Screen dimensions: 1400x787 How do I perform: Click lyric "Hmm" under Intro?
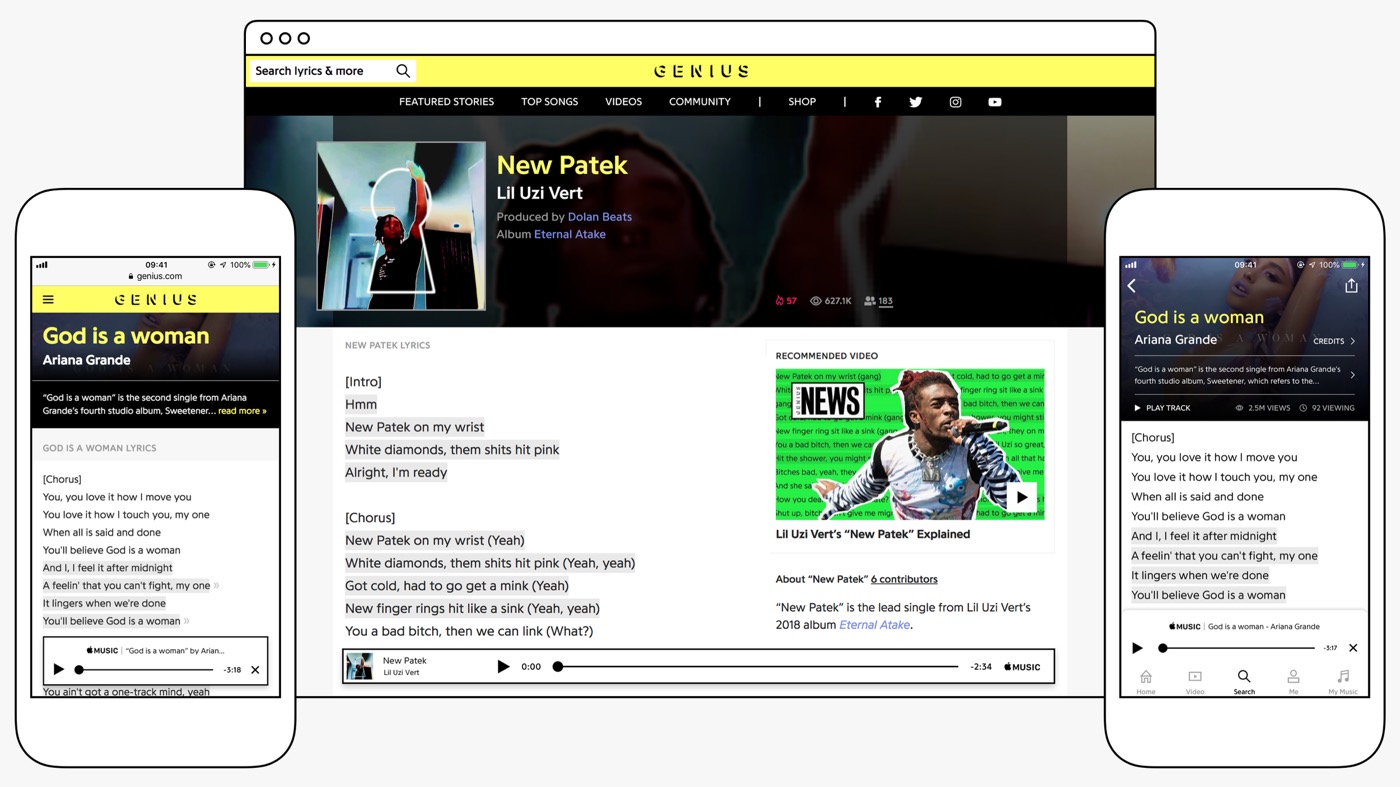pos(361,405)
